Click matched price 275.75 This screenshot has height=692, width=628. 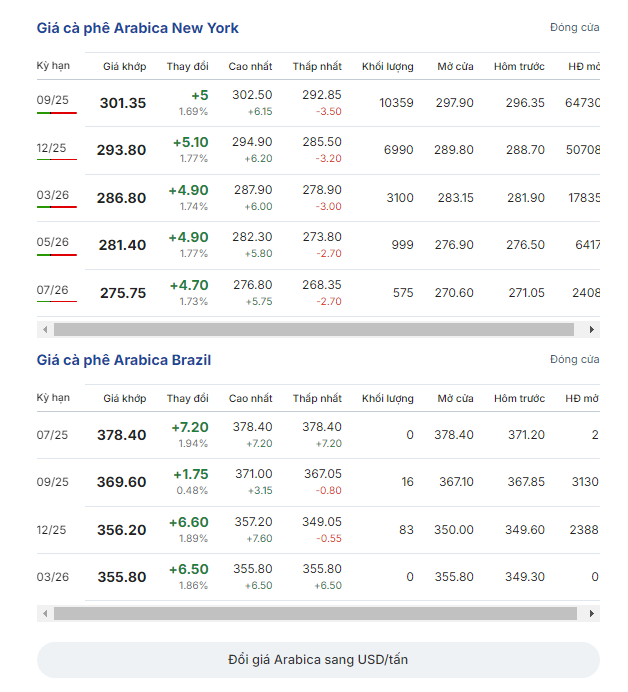coord(123,293)
